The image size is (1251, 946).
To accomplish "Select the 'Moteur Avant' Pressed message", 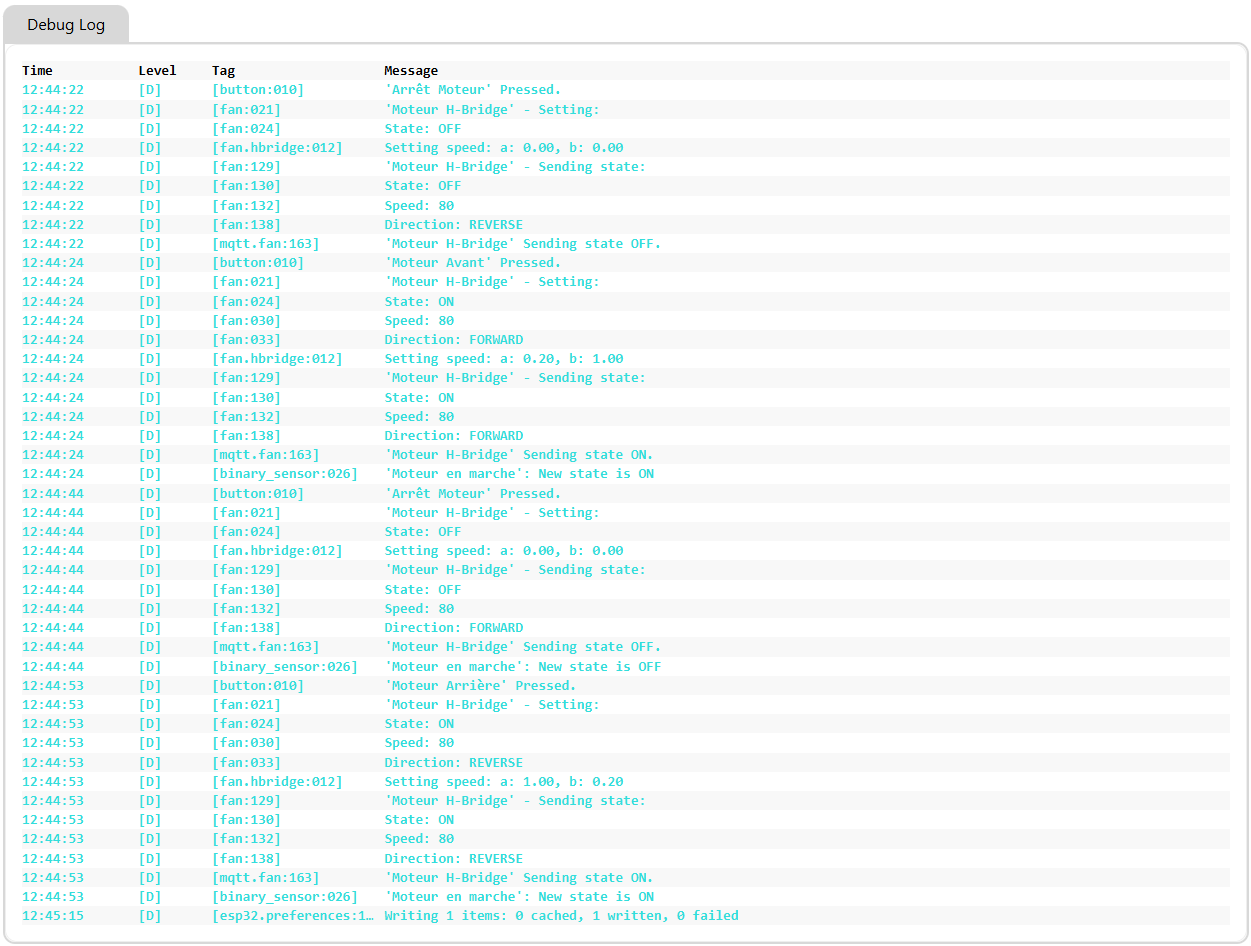I will [x=472, y=263].
